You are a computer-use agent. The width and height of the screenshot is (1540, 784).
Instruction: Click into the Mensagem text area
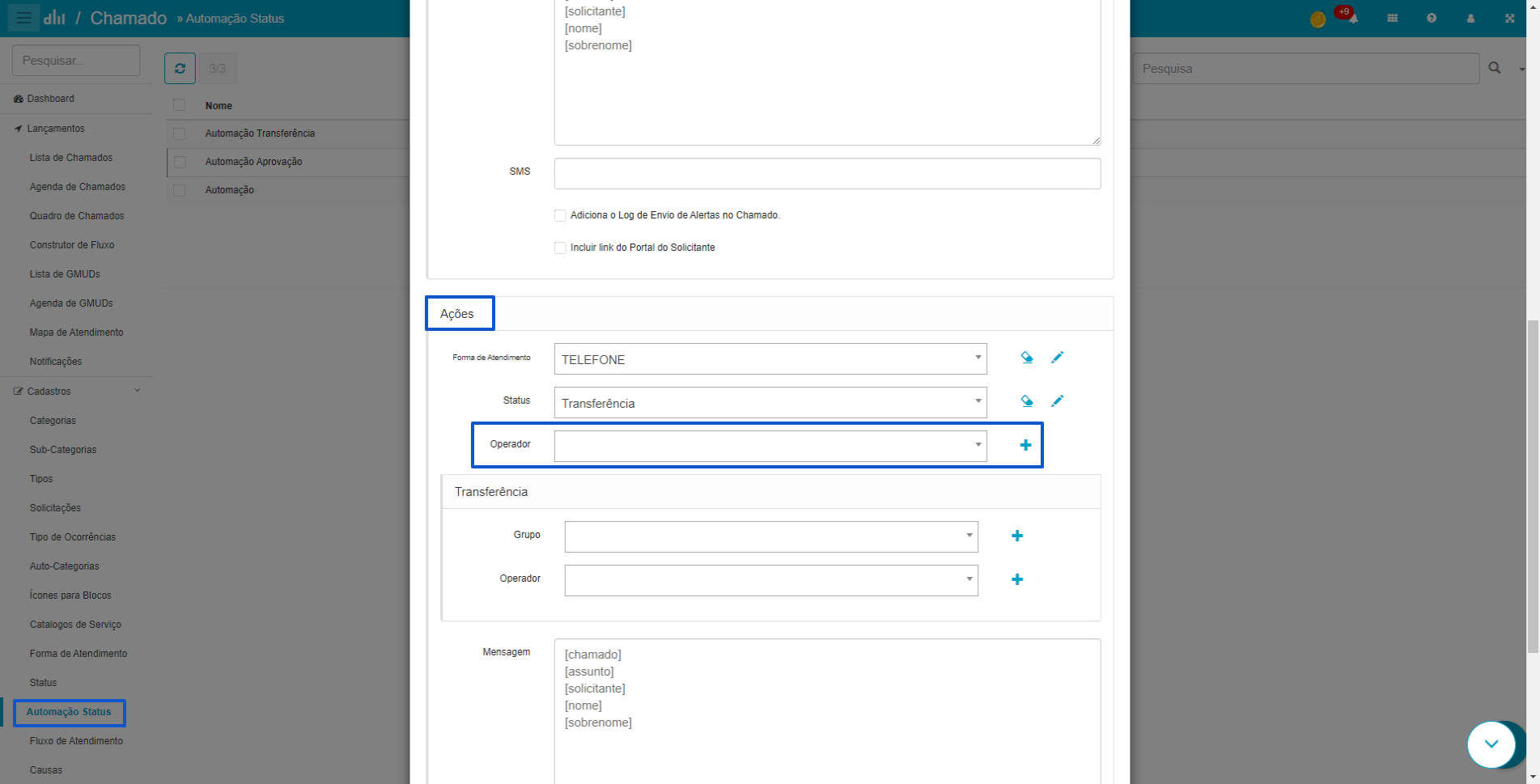(827, 711)
